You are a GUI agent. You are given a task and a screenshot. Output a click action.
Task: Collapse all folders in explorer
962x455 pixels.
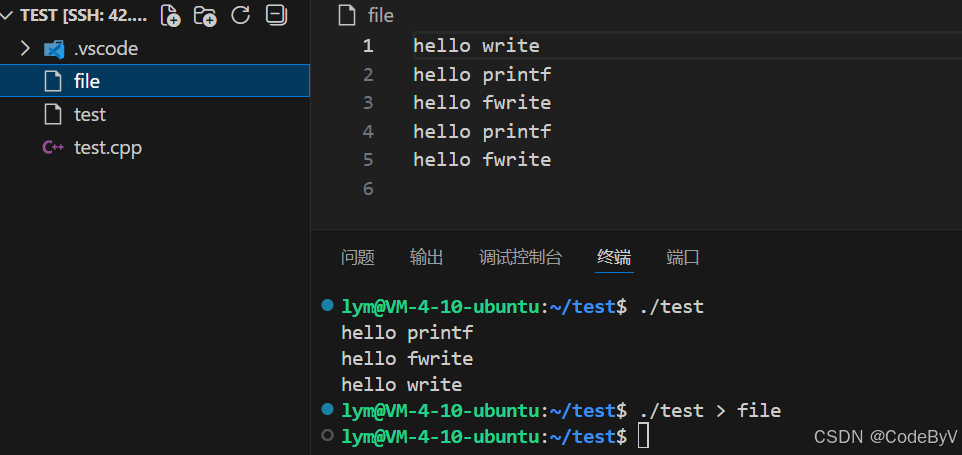point(277,15)
